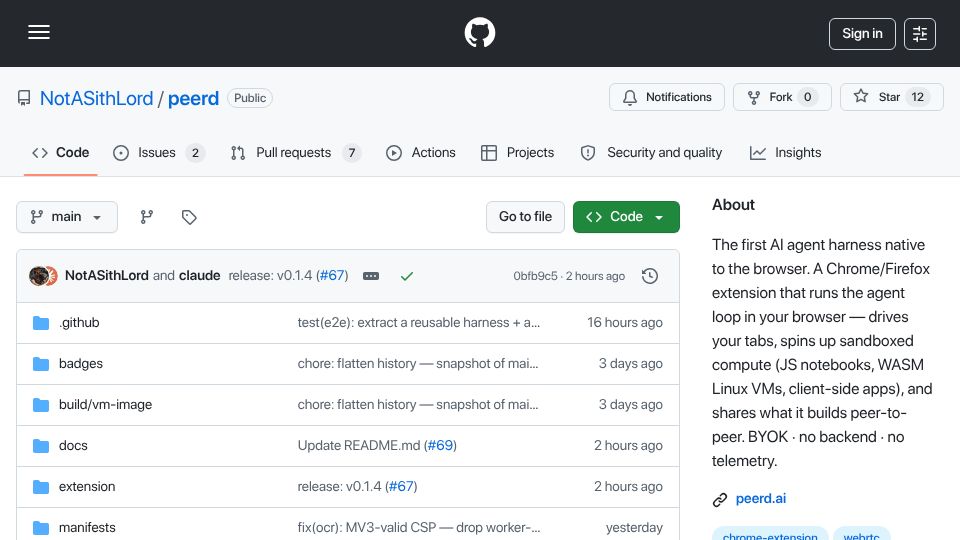
Task: Fork the peerd repository
Action: point(782,97)
